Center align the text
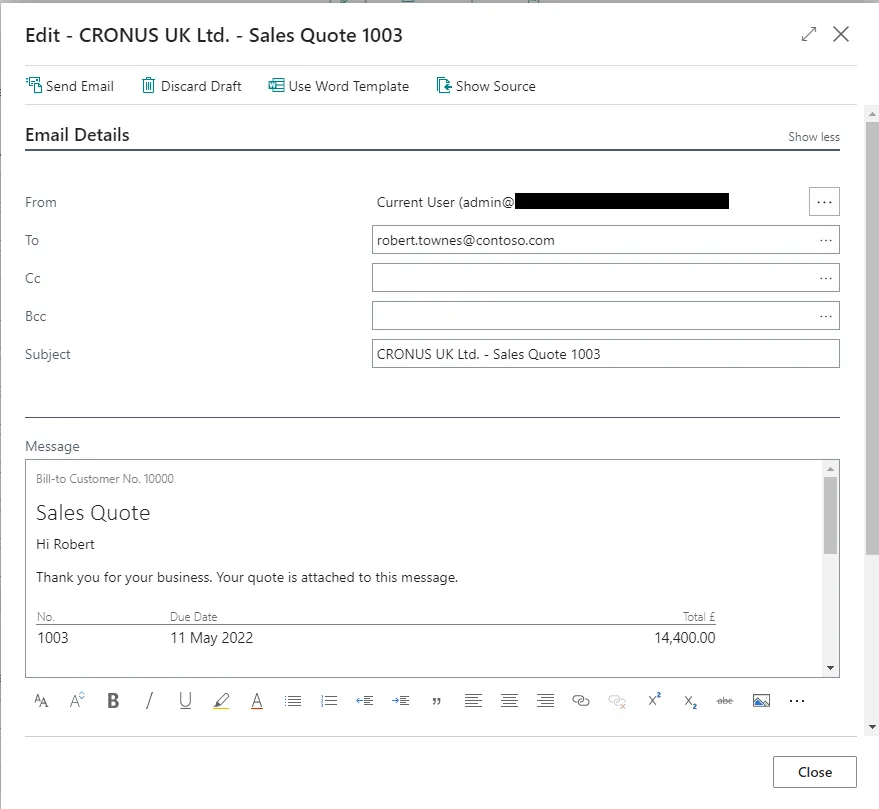This screenshot has height=809, width=879. tap(509, 701)
